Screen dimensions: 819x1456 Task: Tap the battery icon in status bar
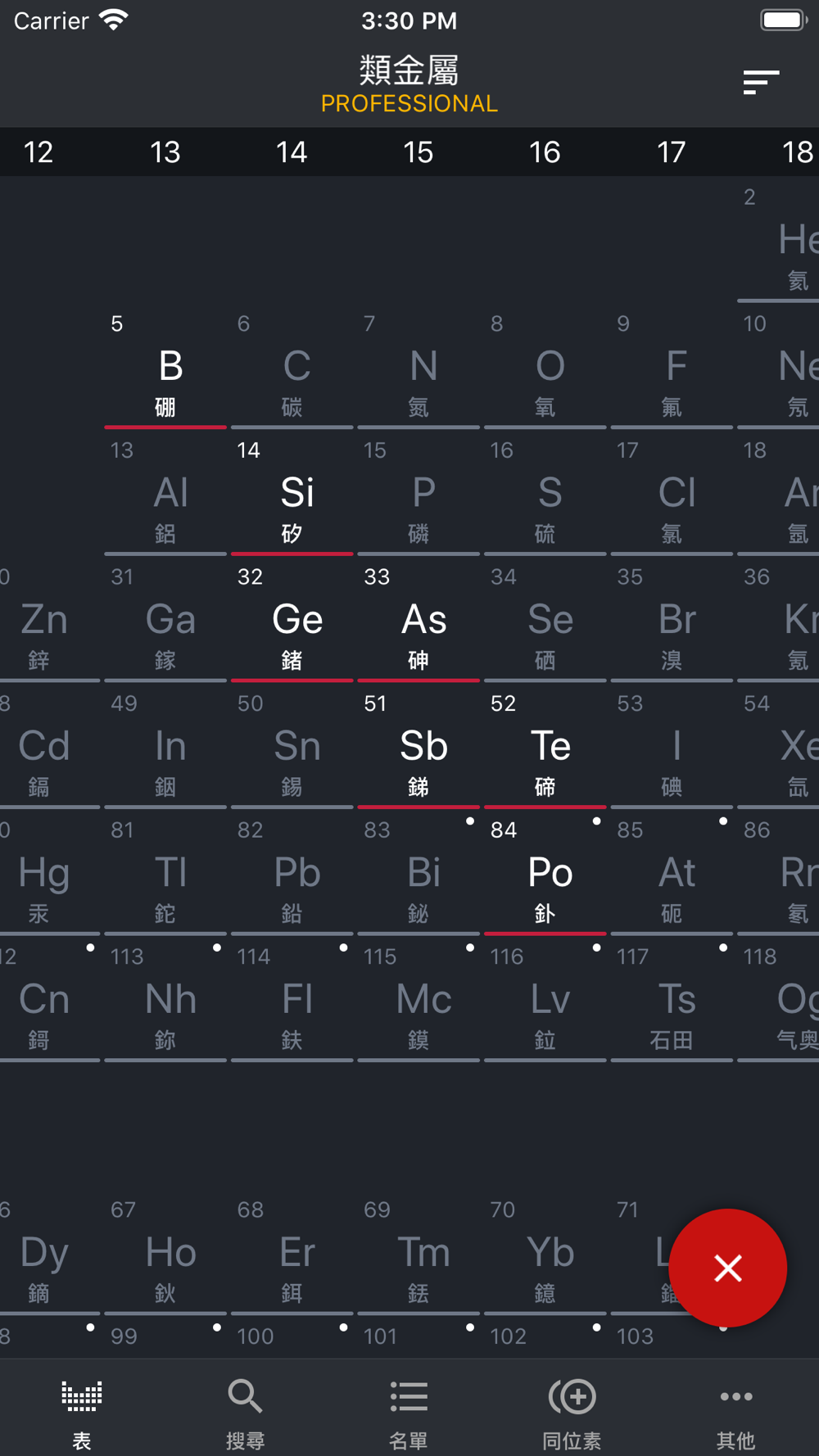pos(784,20)
